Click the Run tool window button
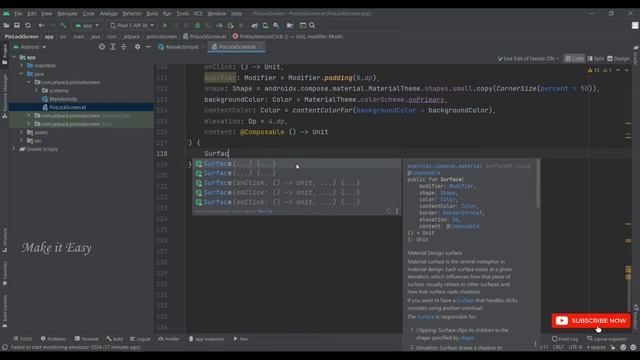640x360 pixels. [x=241, y=339]
